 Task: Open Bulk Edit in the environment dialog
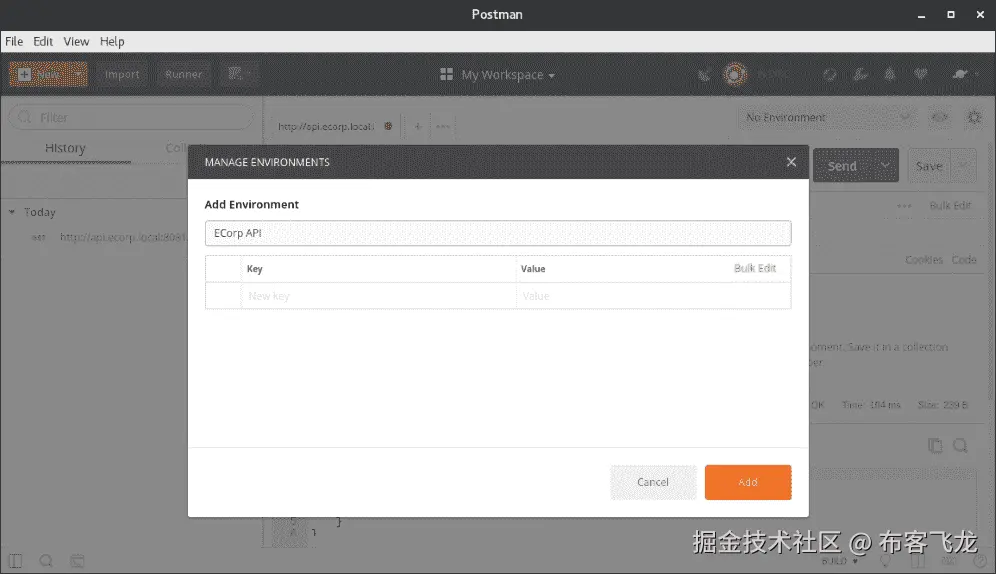point(755,268)
